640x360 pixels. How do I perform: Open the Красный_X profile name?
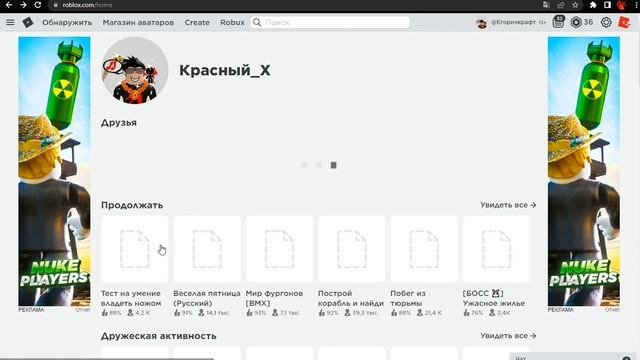coord(224,70)
